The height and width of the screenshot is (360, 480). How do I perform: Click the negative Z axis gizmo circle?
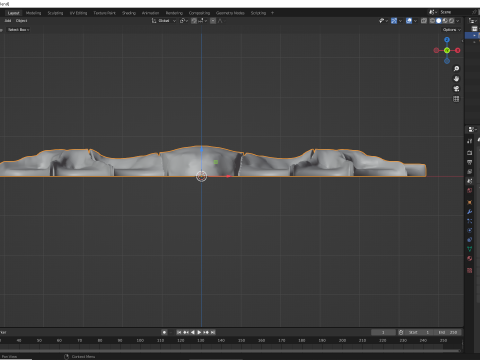447,61
